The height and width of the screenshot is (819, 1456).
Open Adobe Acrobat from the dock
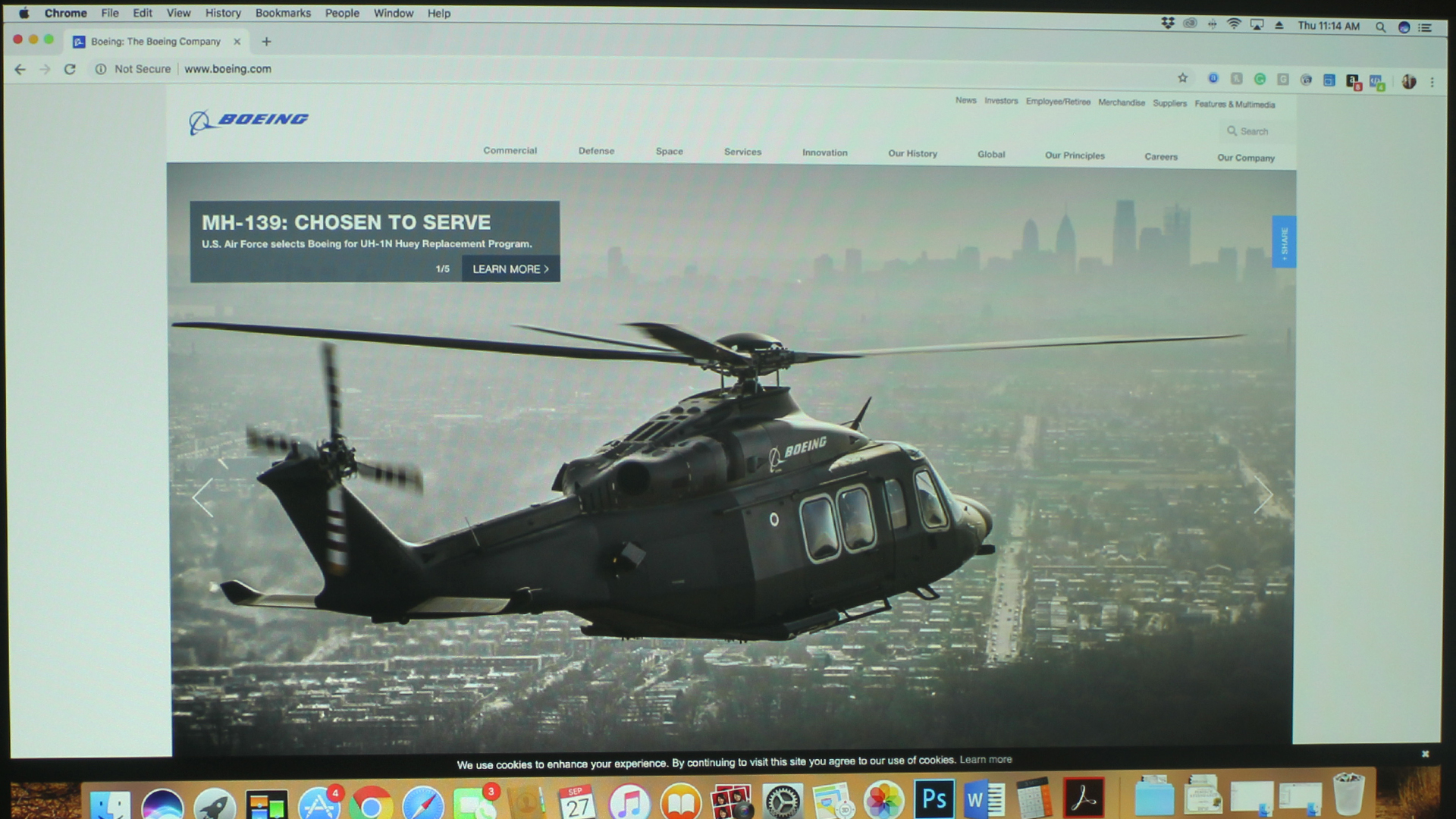1084,798
